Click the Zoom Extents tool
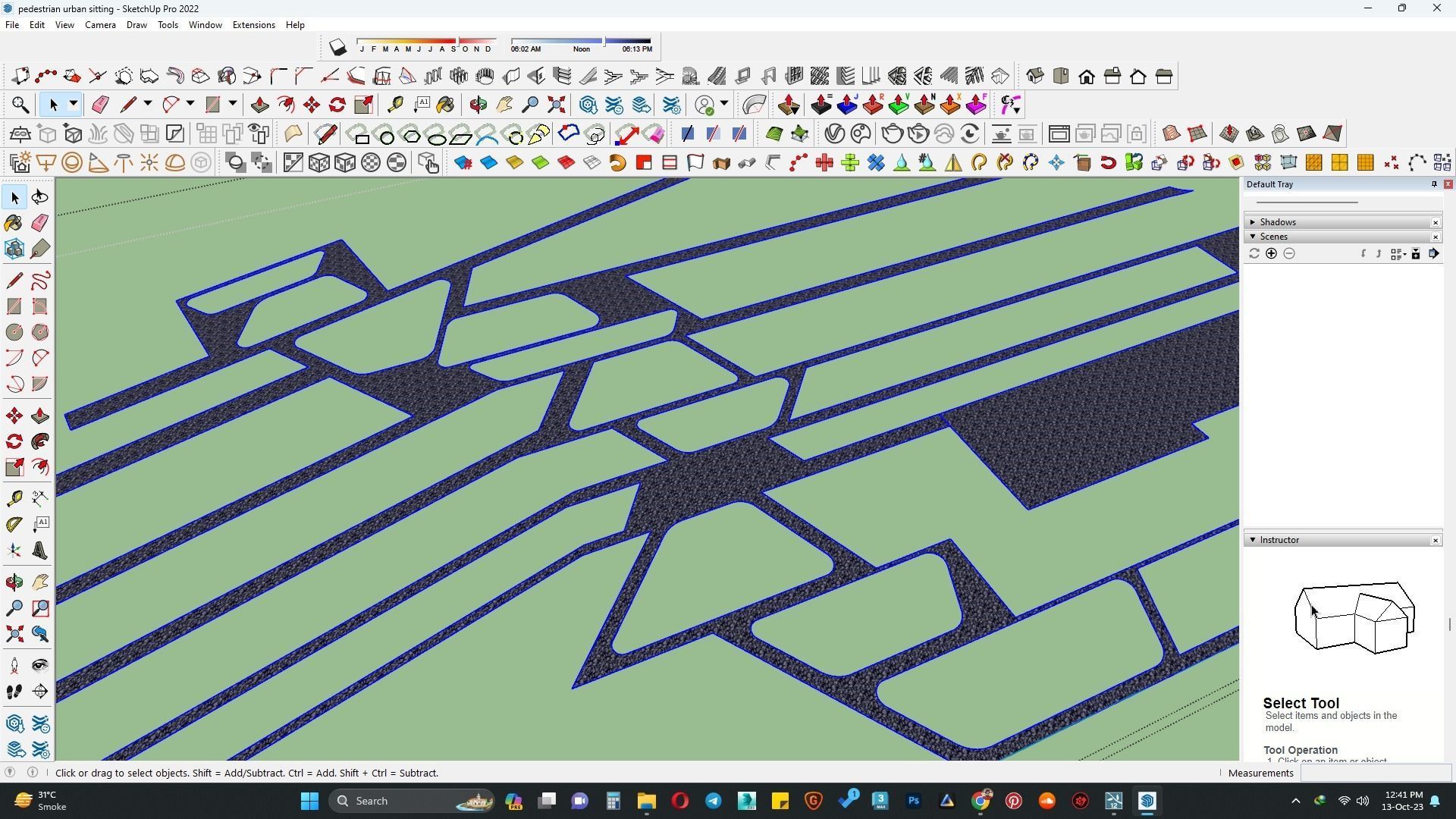This screenshot has width=1456, height=819. [x=14, y=634]
